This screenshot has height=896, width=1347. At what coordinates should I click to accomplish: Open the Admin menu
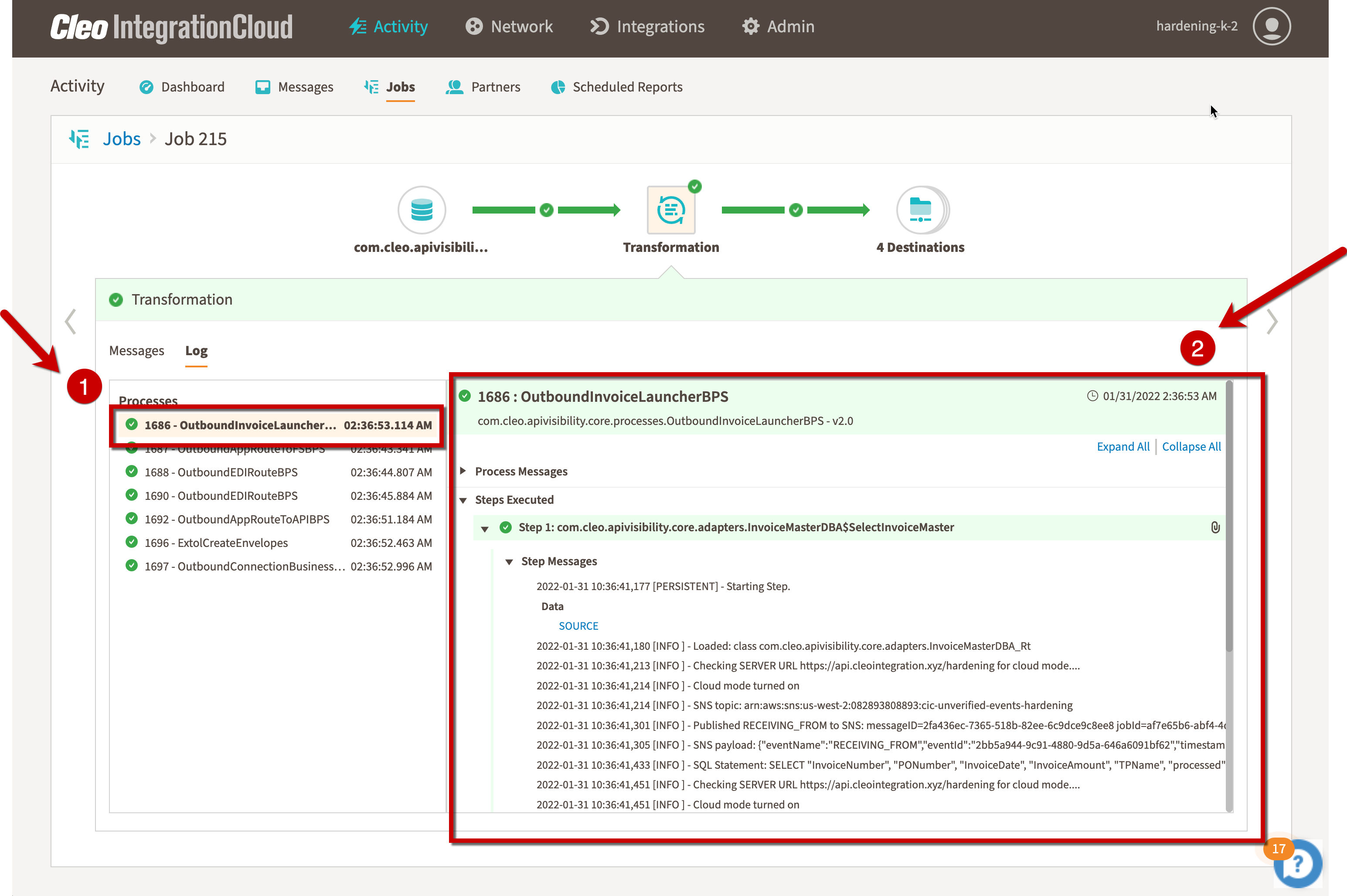778,26
